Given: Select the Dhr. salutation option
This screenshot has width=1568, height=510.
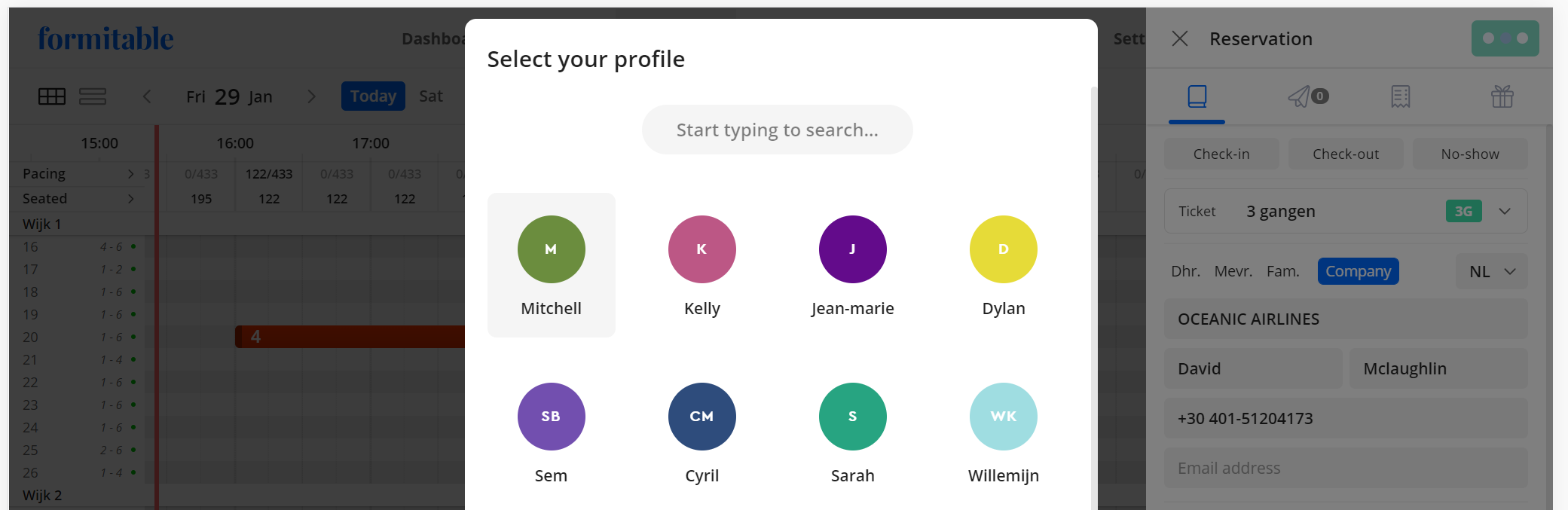Looking at the screenshot, I should 1185,271.
